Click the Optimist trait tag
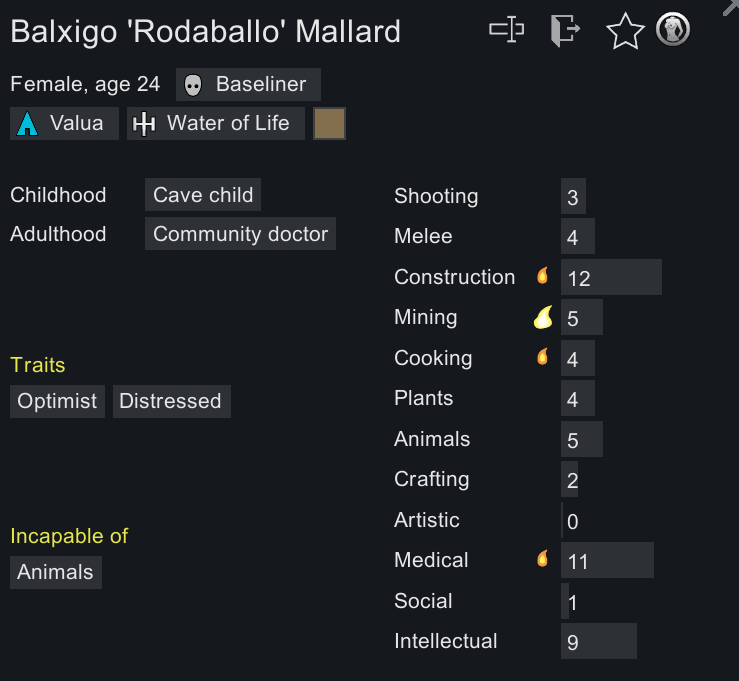 pos(57,401)
